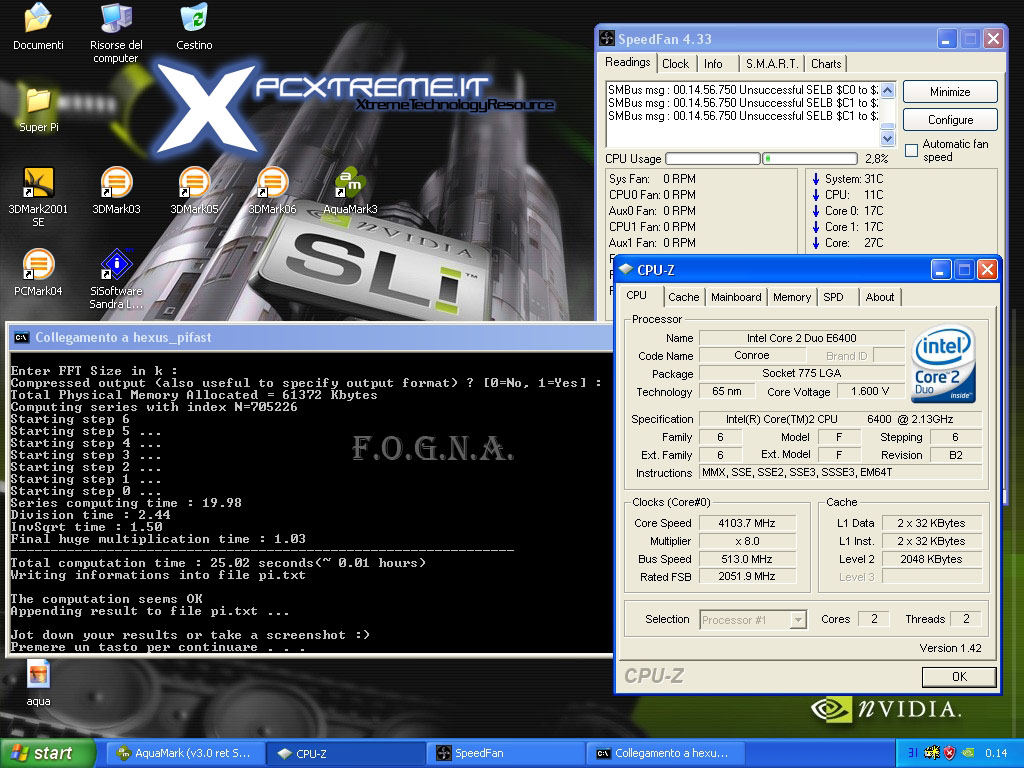Click SpeedFan Minimize button
This screenshot has height=768, width=1024.
click(950, 92)
